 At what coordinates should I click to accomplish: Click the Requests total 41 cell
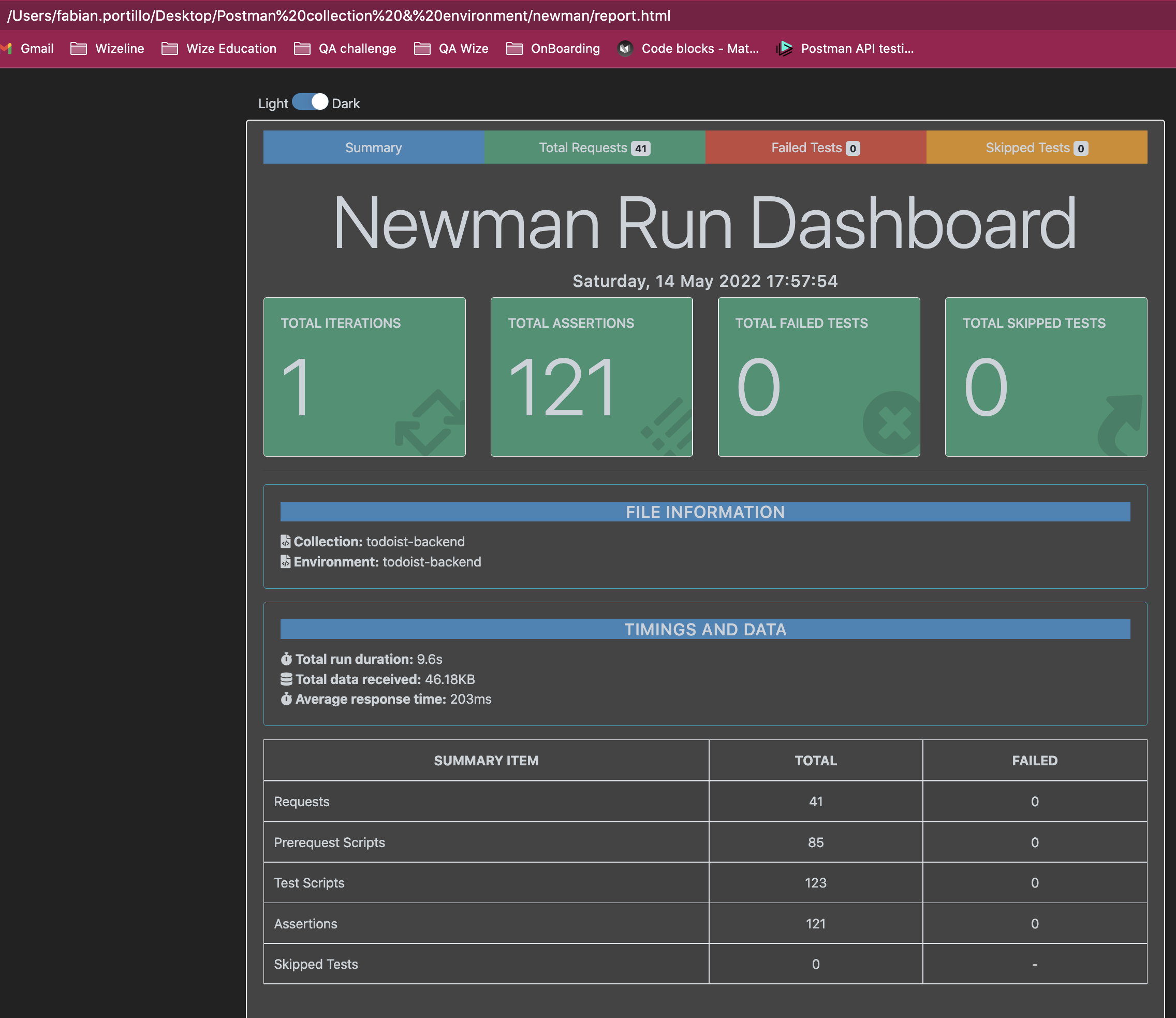tap(815, 801)
